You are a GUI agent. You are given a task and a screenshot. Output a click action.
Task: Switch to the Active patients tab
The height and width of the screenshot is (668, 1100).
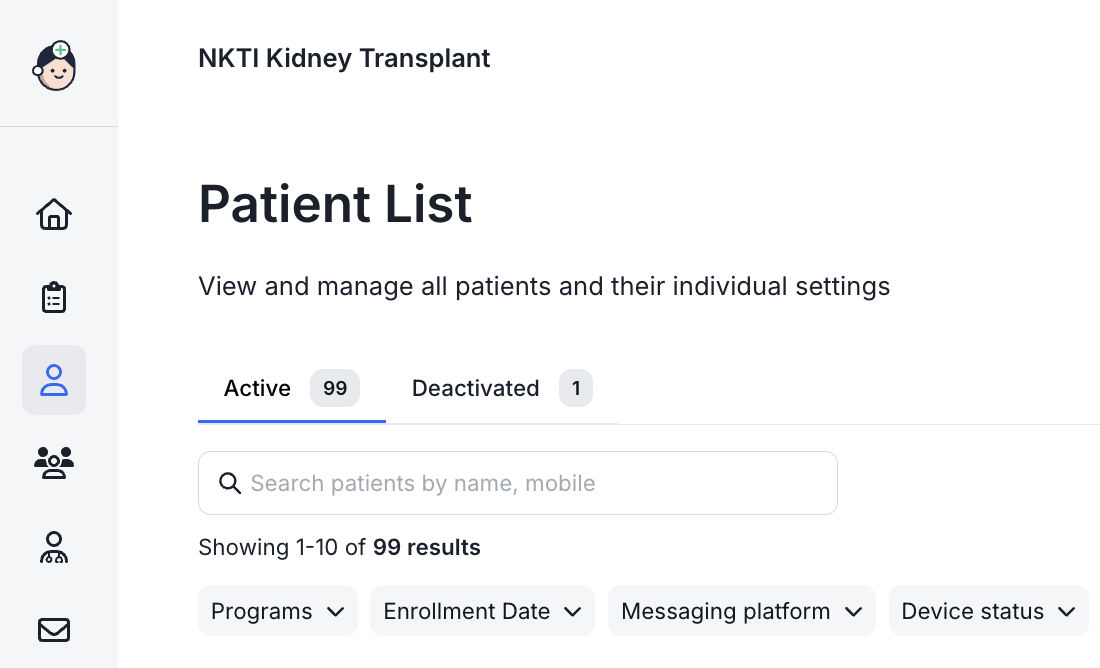click(257, 388)
